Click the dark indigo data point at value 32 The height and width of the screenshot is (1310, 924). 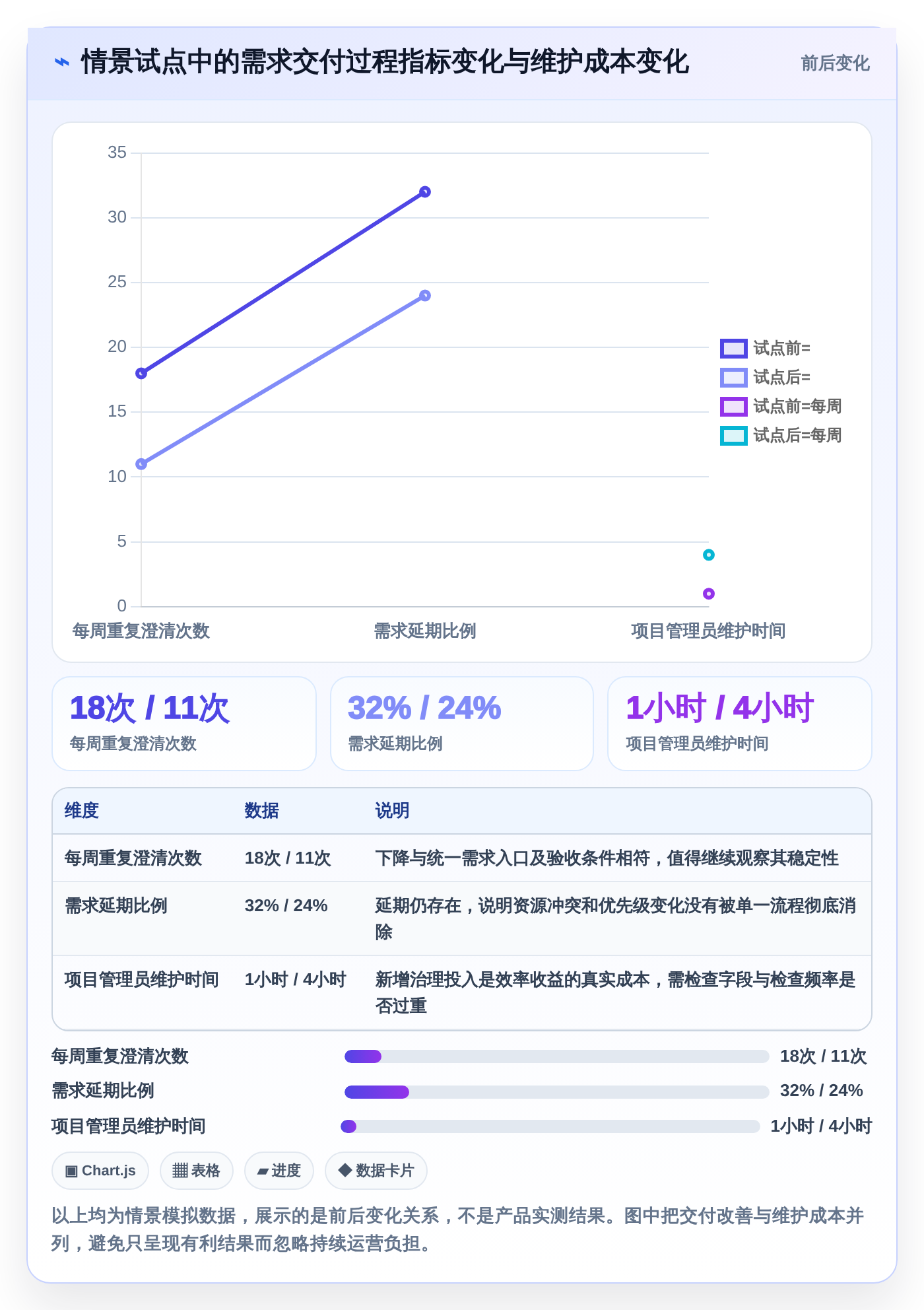click(425, 192)
